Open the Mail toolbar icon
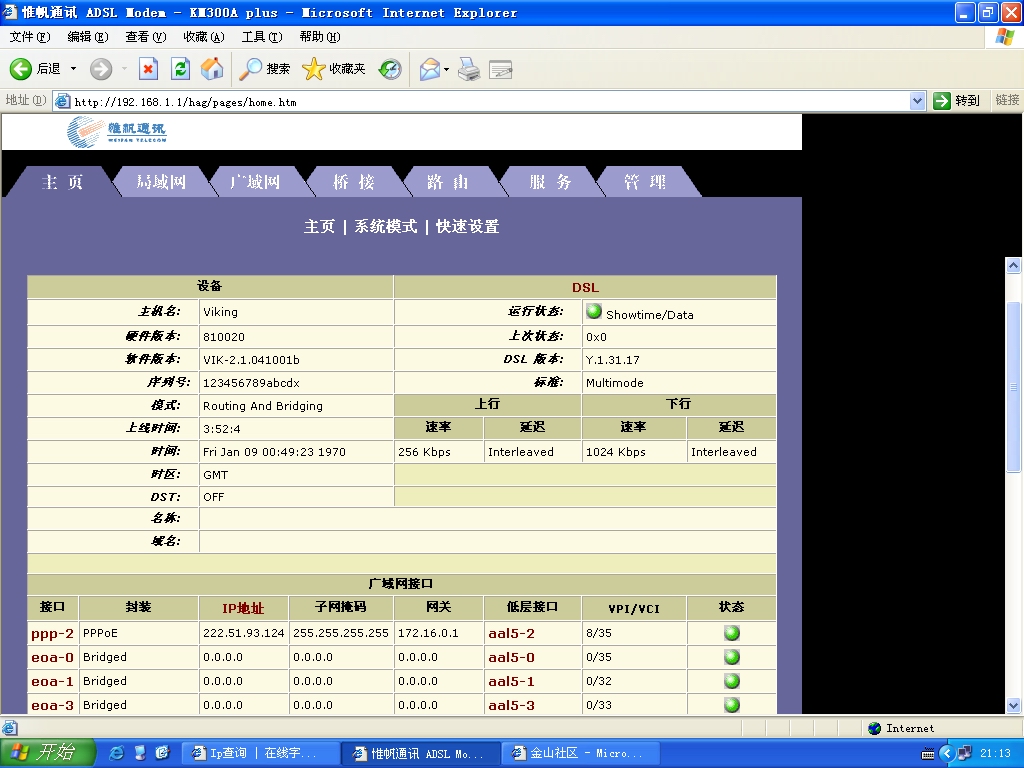Screen dimensions: 1024x768 coord(429,69)
